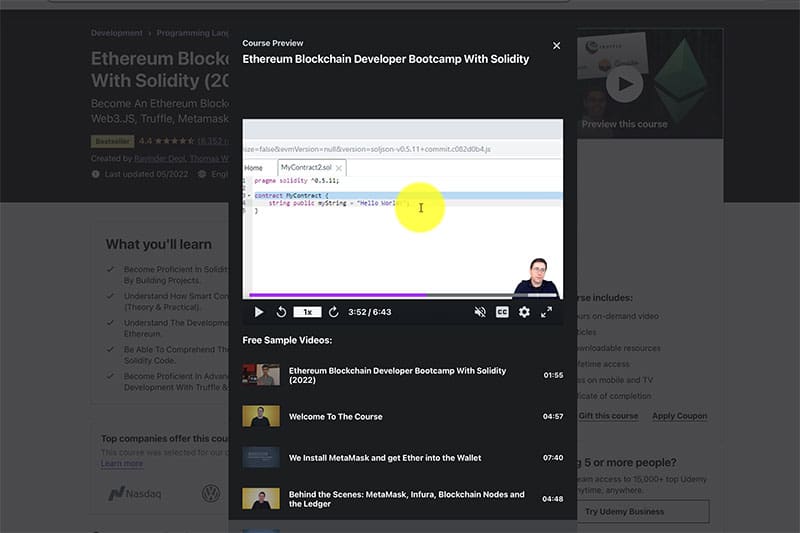Open the 'Learn more' link under top companies

pos(121,463)
